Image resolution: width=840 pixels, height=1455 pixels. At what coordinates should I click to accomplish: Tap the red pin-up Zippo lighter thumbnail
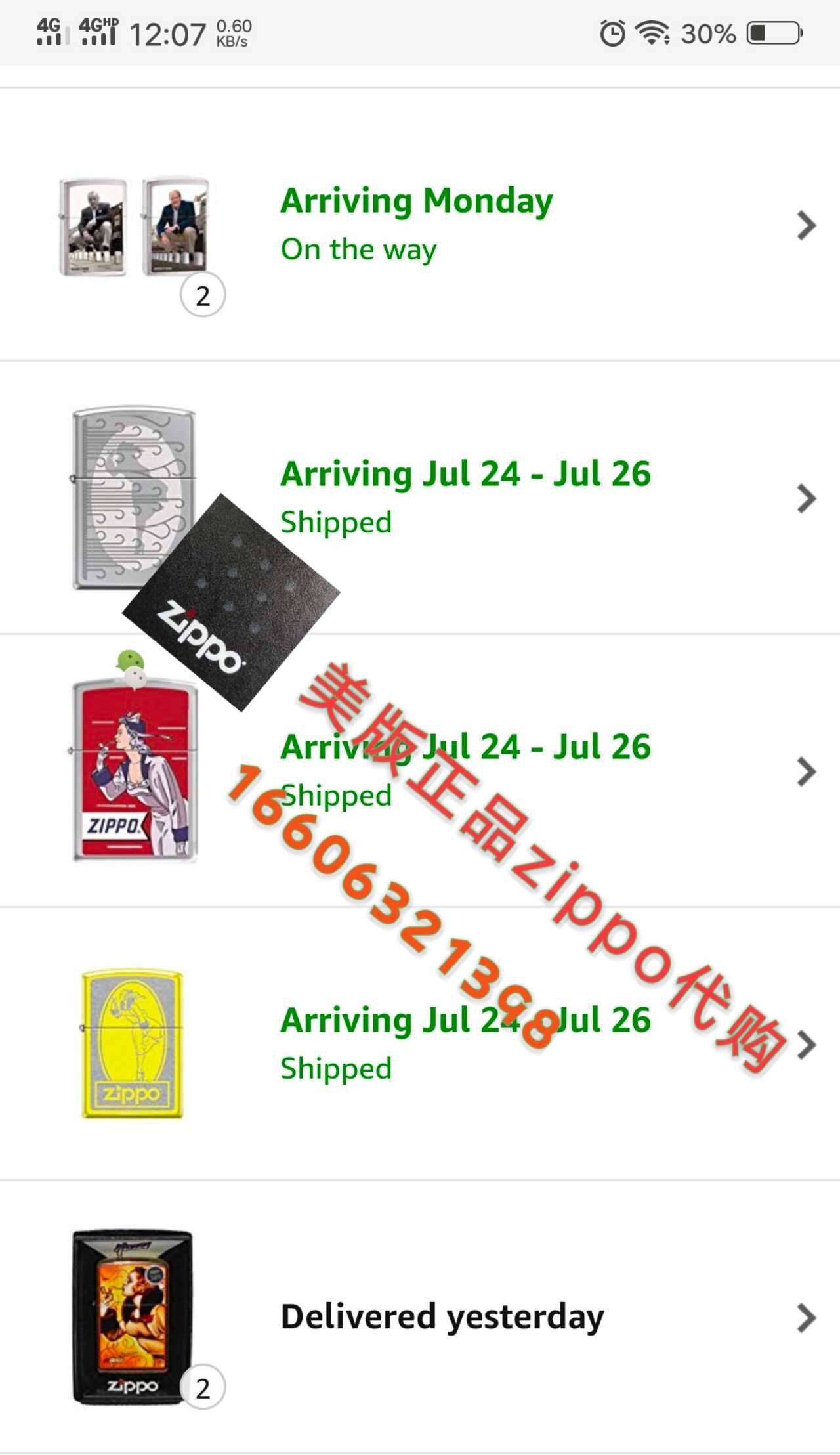point(135,771)
